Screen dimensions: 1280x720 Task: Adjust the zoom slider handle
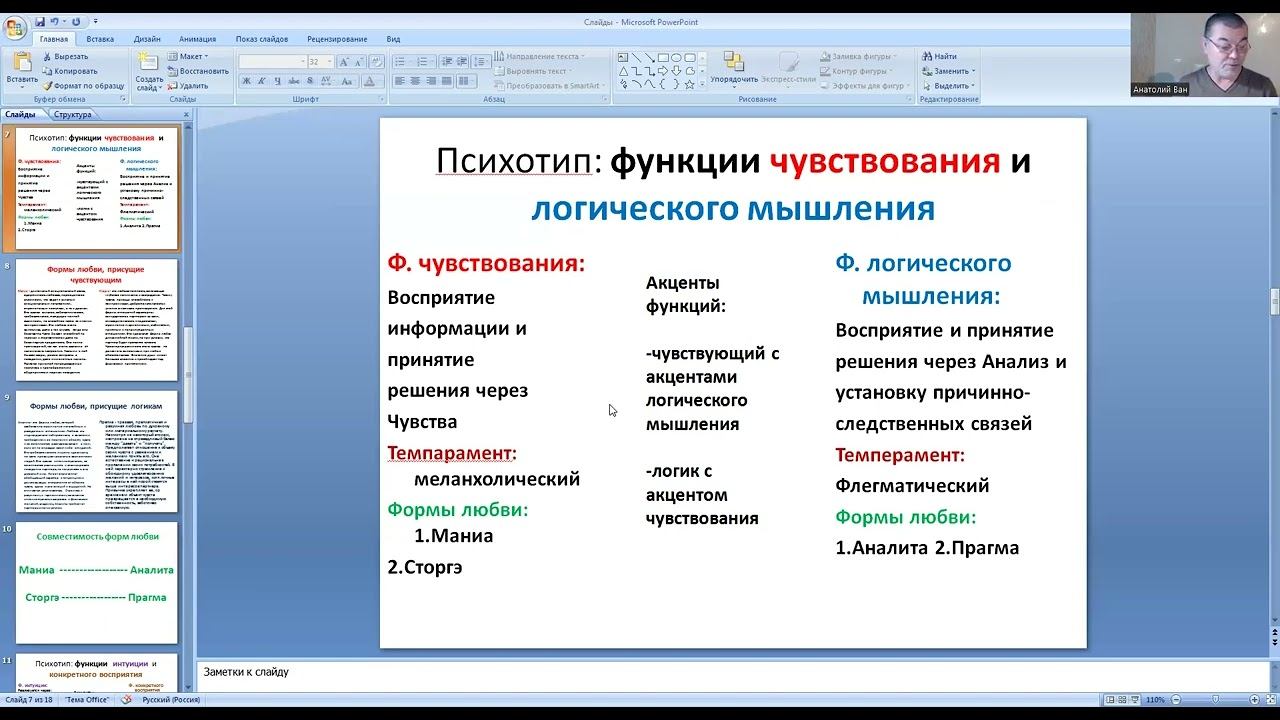pyautogui.click(x=1215, y=699)
